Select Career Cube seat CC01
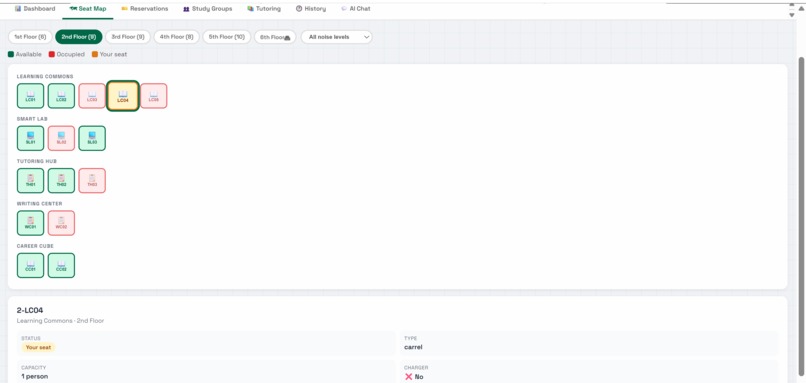 tap(30, 265)
